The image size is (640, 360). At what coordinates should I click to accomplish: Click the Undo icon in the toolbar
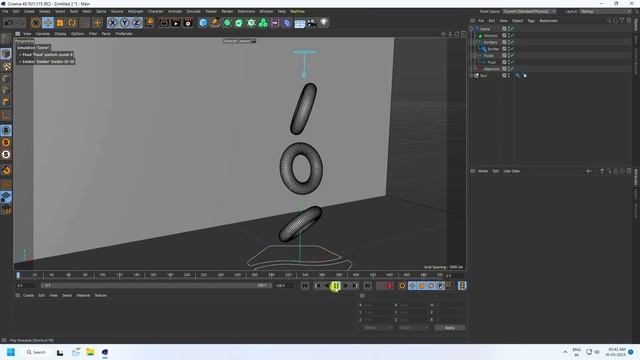click(9, 23)
